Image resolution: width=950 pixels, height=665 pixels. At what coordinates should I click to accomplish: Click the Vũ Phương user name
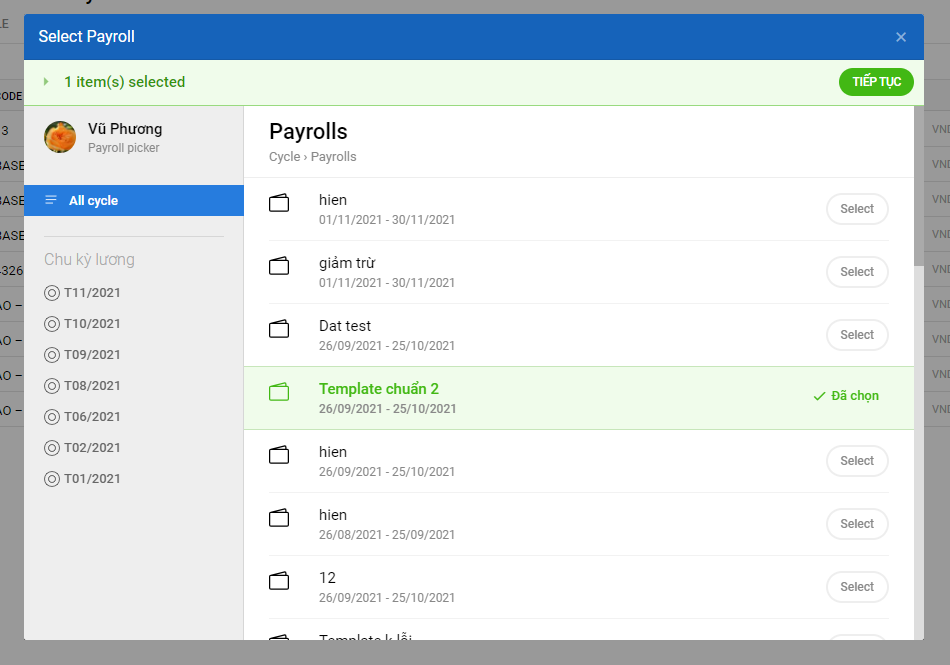coord(125,129)
